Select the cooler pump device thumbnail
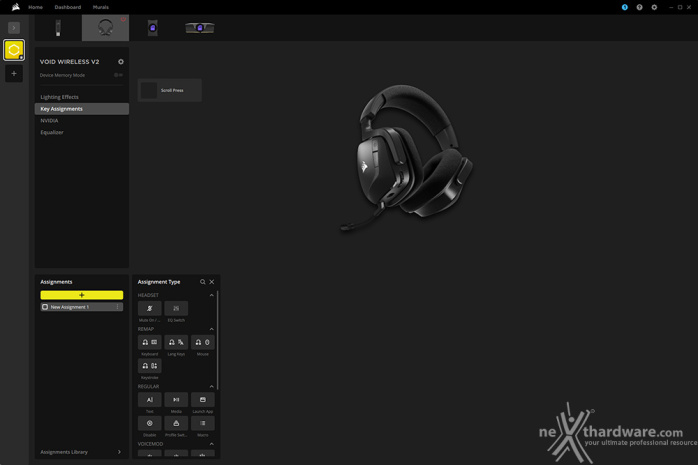The height and width of the screenshot is (465, 698). tap(153, 28)
